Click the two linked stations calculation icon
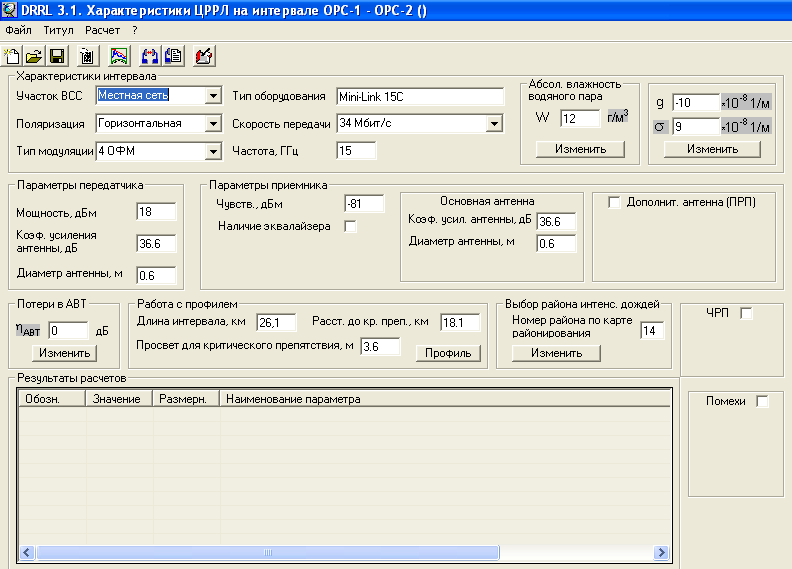 click(150, 56)
